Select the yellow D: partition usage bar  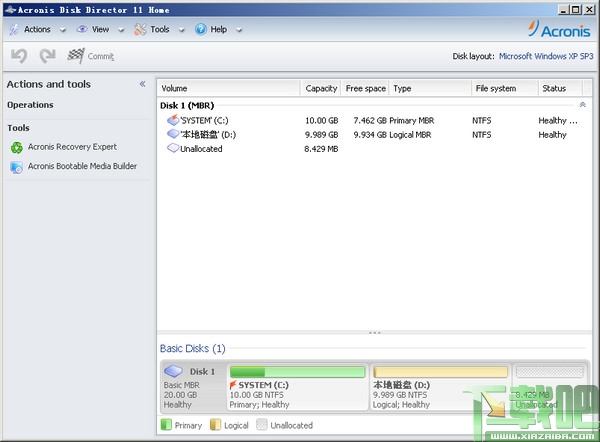pos(440,372)
